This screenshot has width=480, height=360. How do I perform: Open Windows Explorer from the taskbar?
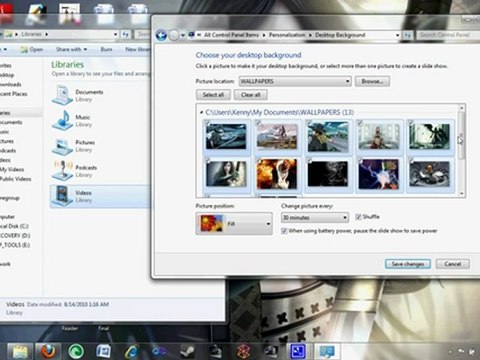click(20, 351)
